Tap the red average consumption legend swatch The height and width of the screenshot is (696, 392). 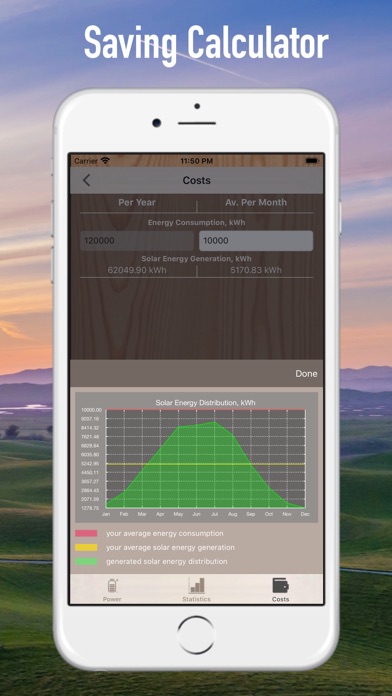[x=86, y=534]
